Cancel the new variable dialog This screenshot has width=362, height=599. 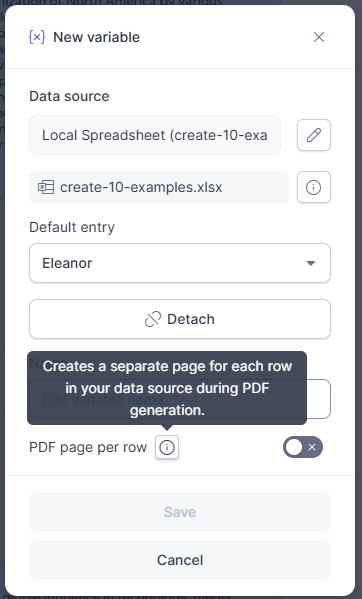(180, 560)
